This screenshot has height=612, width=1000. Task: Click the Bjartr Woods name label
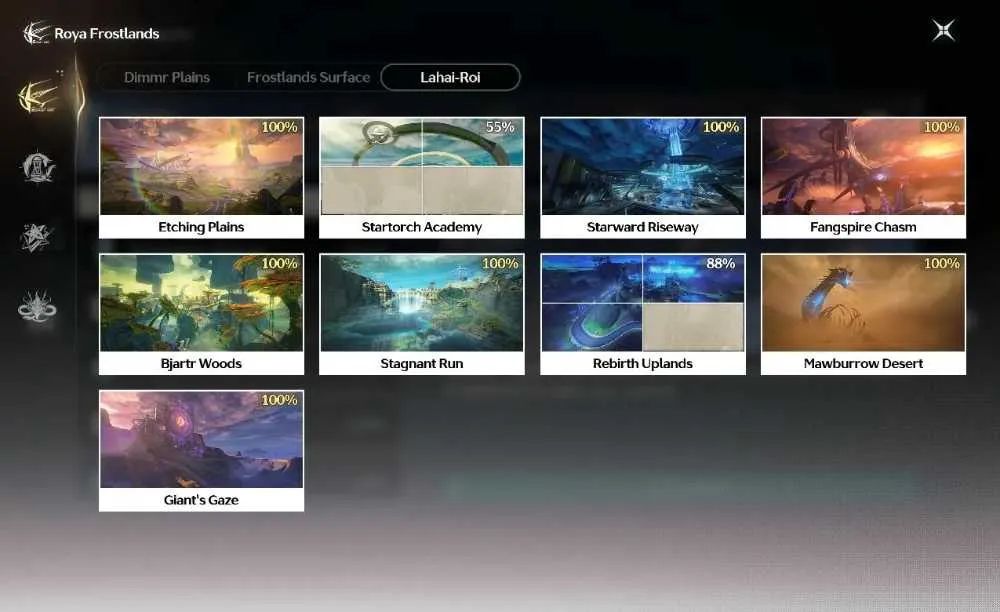click(202, 363)
